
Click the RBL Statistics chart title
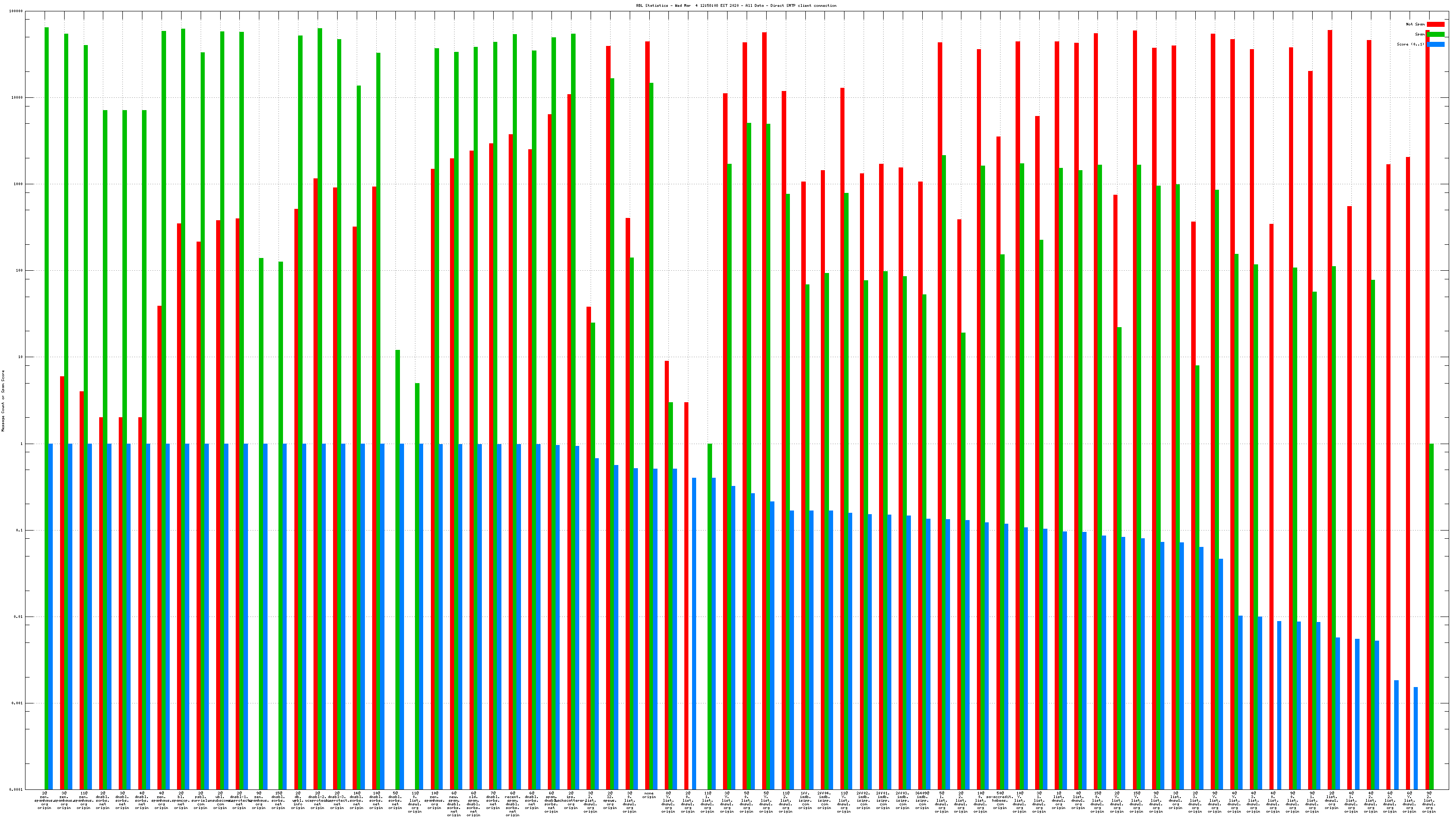pos(736,5)
